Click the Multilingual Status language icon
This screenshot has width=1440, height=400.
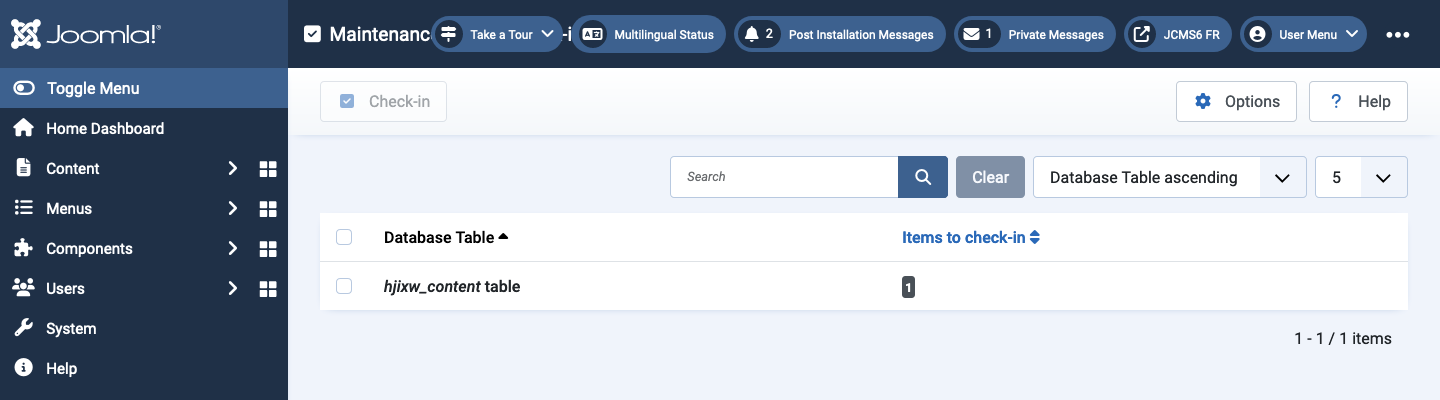coord(592,34)
